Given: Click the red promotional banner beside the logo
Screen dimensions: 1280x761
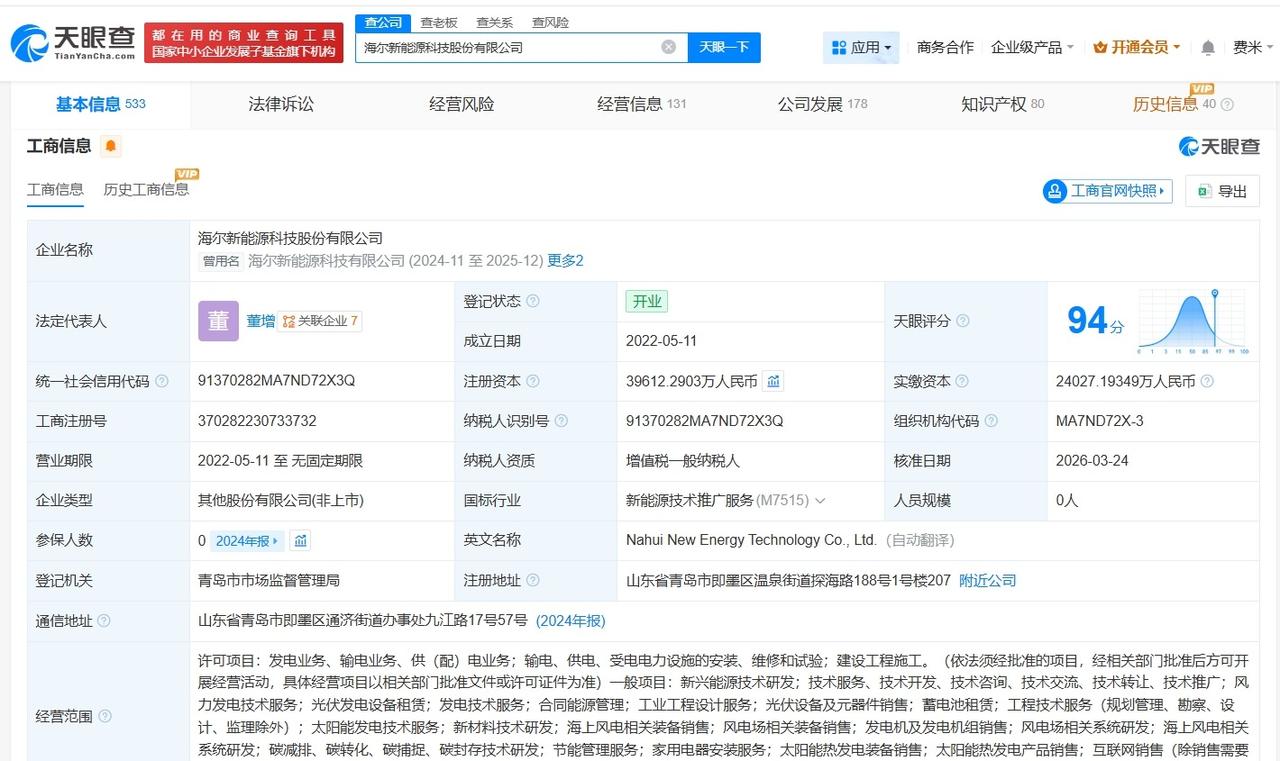Looking at the screenshot, I should pyautogui.click(x=243, y=43).
